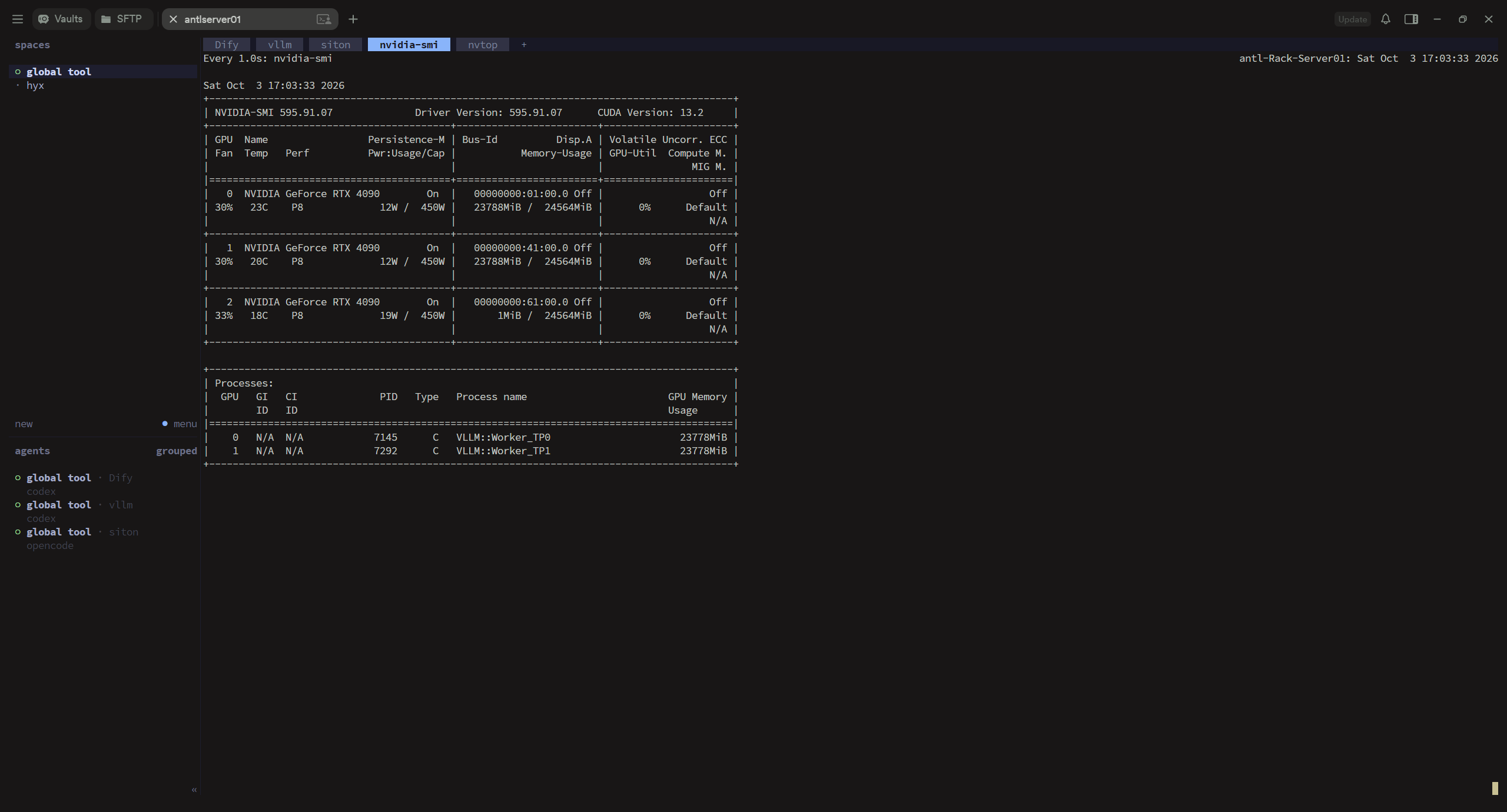This screenshot has height=812, width=1507.
Task: Add a new terminal window tab
Action: (524, 45)
